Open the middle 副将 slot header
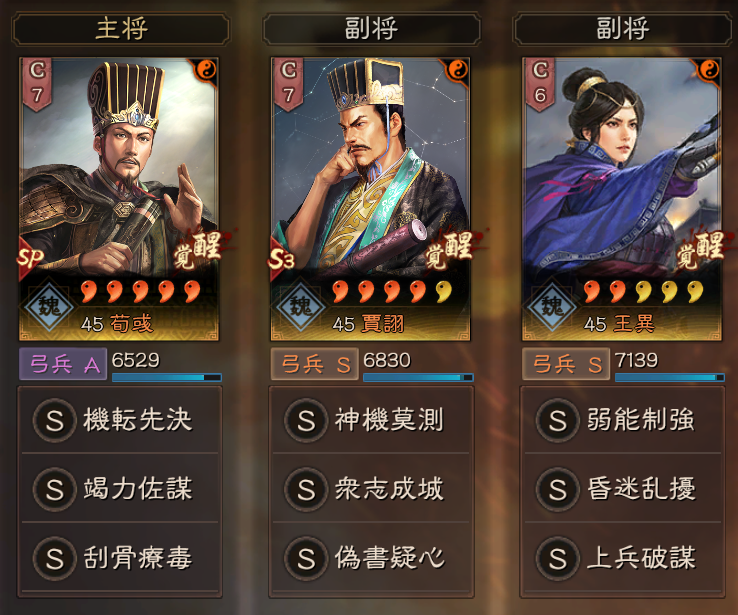This screenshot has width=738, height=615. point(372,29)
